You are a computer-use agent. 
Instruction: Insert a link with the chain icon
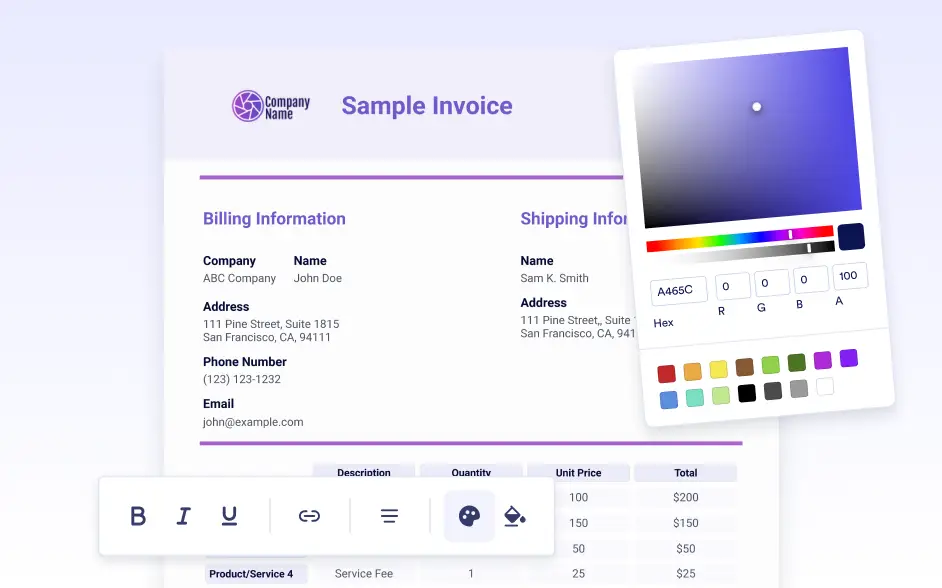pyautogui.click(x=309, y=516)
